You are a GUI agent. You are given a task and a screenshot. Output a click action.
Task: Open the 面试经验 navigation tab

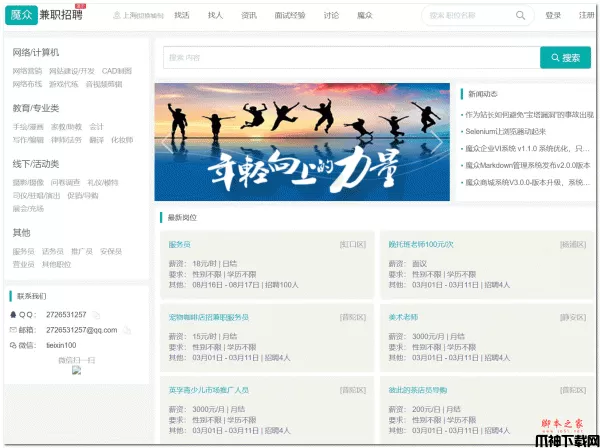[x=290, y=15]
